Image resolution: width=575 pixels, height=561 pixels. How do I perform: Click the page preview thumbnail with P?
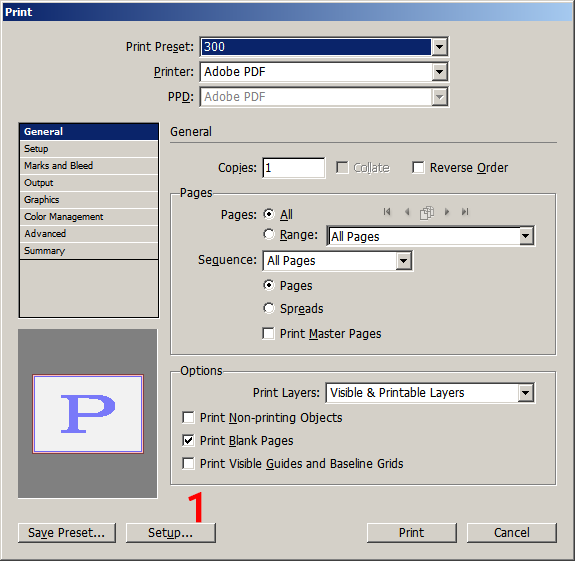point(88,414)
